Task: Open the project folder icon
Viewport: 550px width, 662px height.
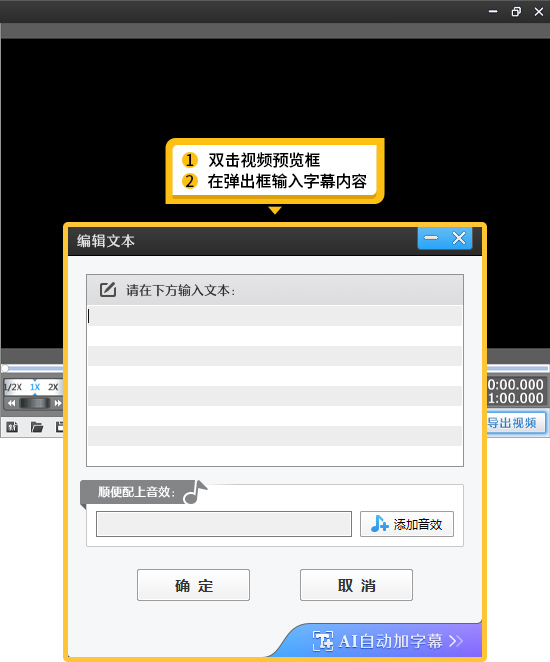Action: pyautogui.click(x=37, y=427)
